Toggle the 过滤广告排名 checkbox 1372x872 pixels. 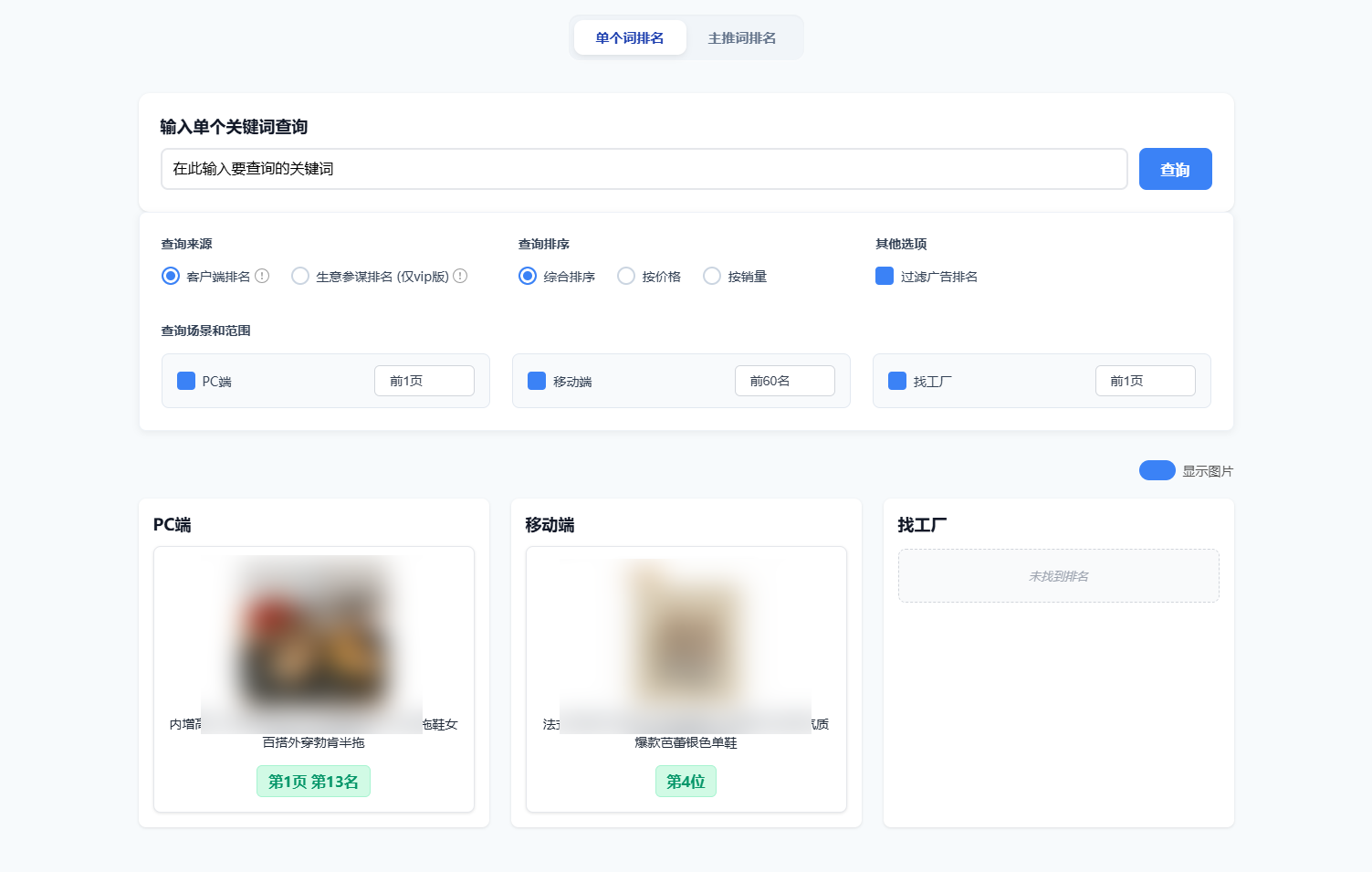coord(885,276)
